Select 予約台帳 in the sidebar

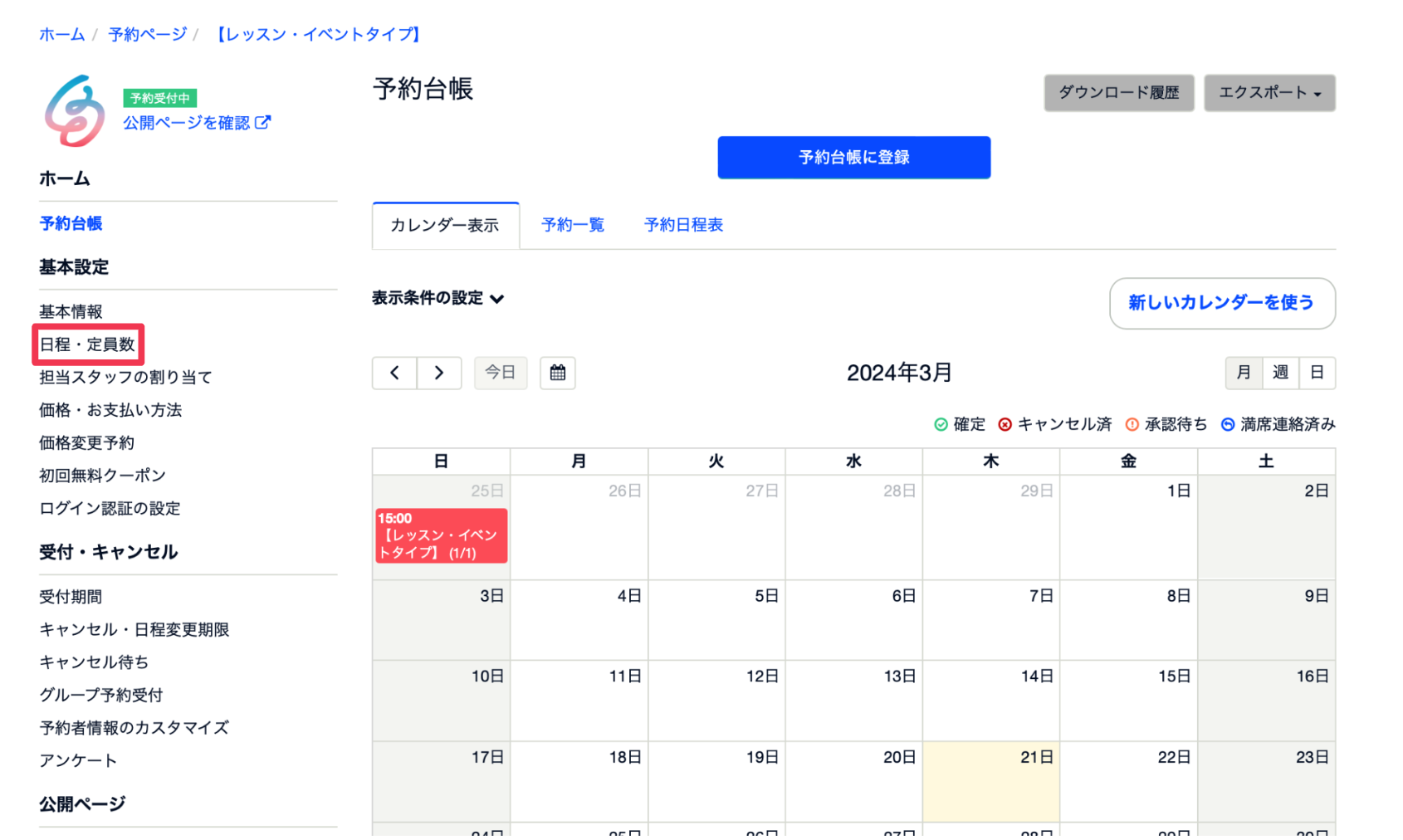pos(71,223)
